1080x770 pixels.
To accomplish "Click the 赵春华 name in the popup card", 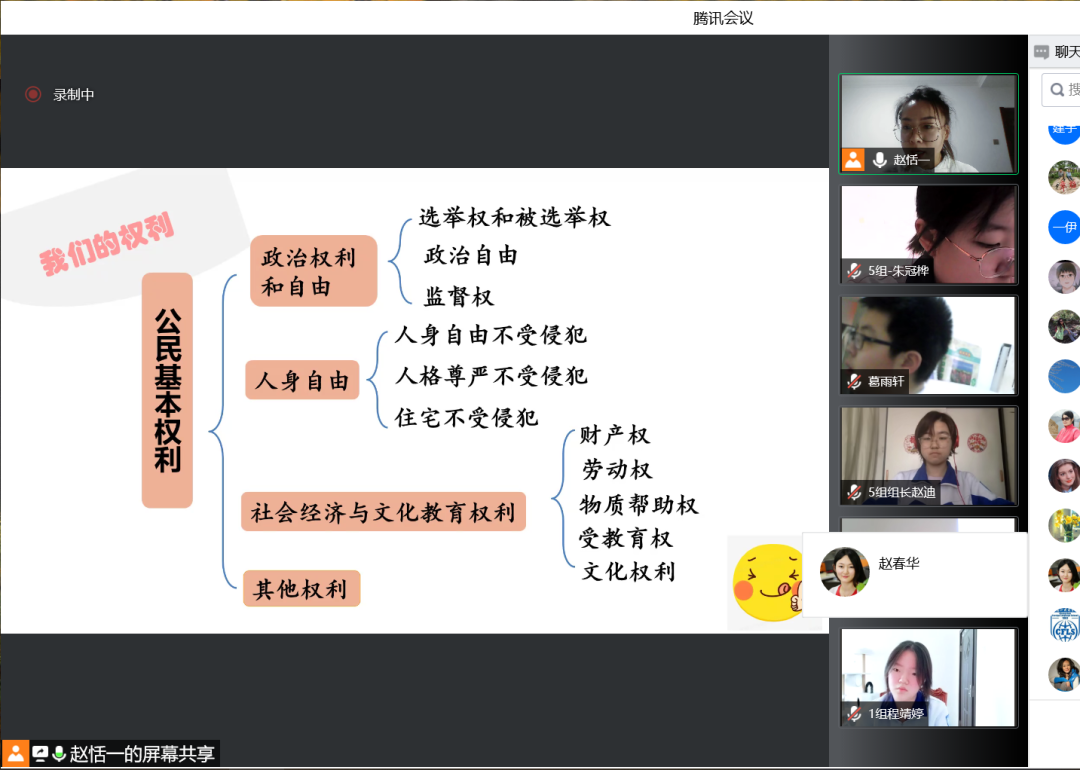I will coord(899,563).
